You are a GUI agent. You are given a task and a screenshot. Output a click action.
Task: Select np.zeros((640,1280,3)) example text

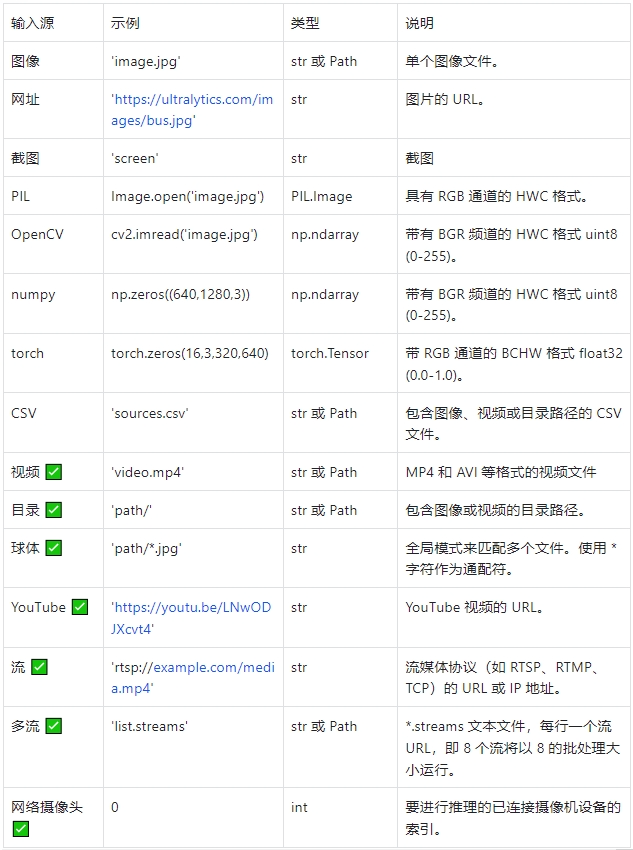(180, 294)
